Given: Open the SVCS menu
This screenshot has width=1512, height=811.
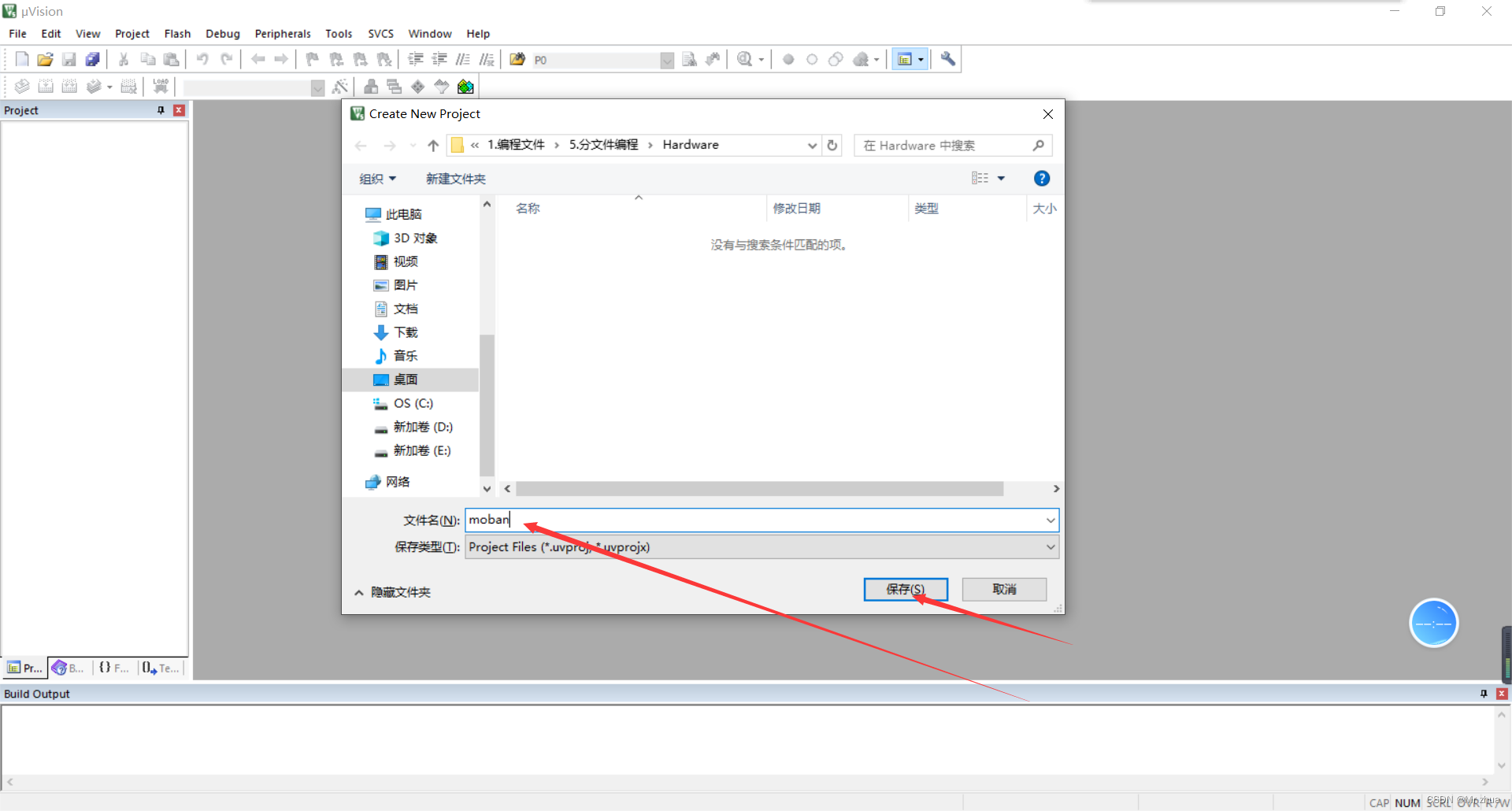Looking at the screenshot, I should pos(380,34).
